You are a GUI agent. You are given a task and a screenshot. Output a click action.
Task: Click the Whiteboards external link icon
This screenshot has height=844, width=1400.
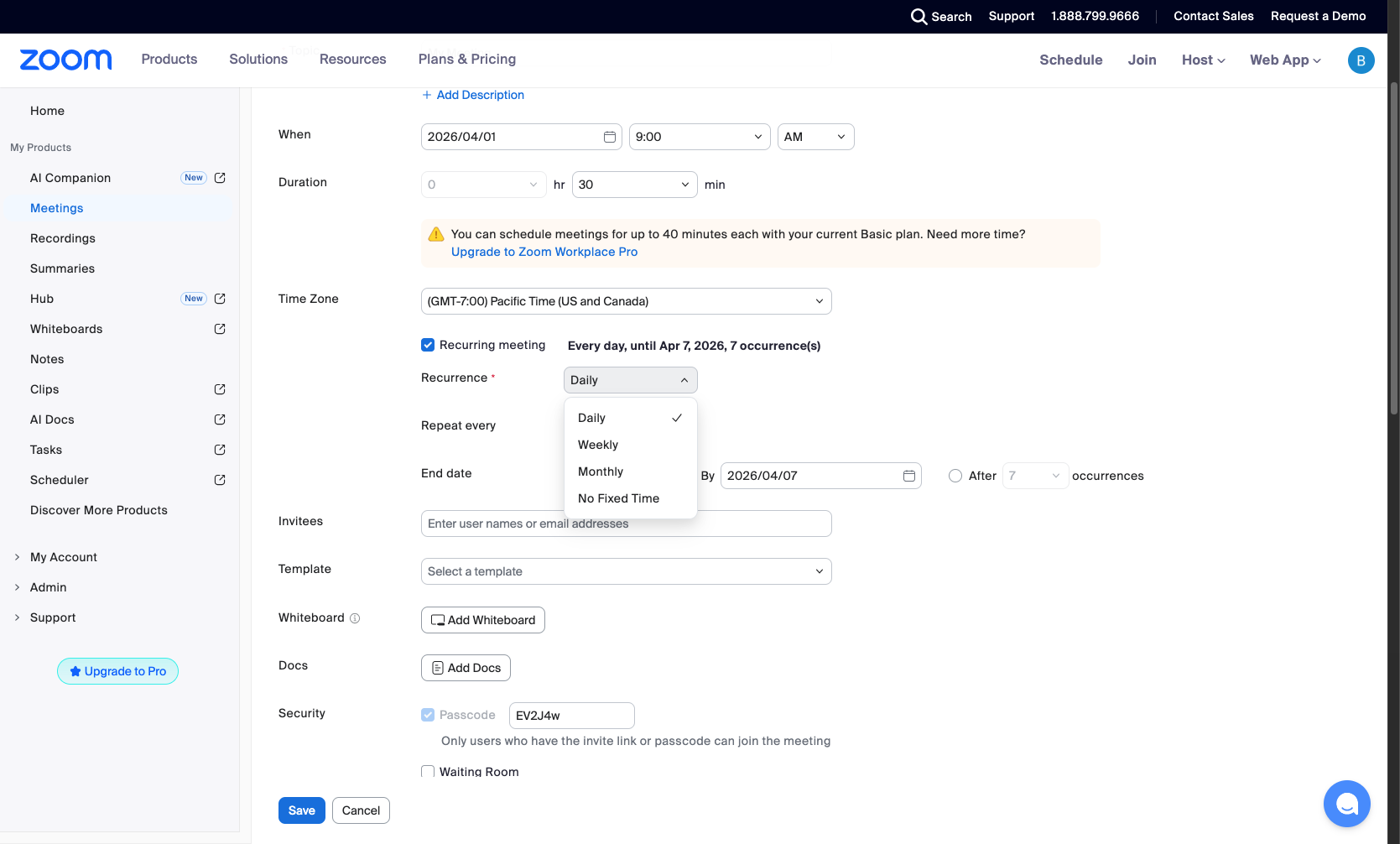(x=220, y=329)
